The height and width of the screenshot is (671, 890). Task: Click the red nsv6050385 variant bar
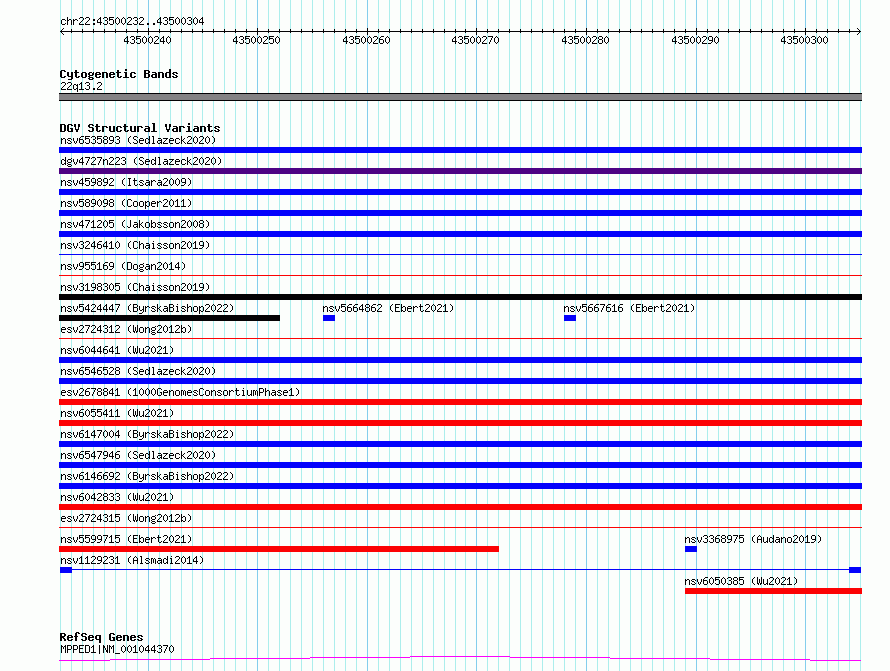774,591
